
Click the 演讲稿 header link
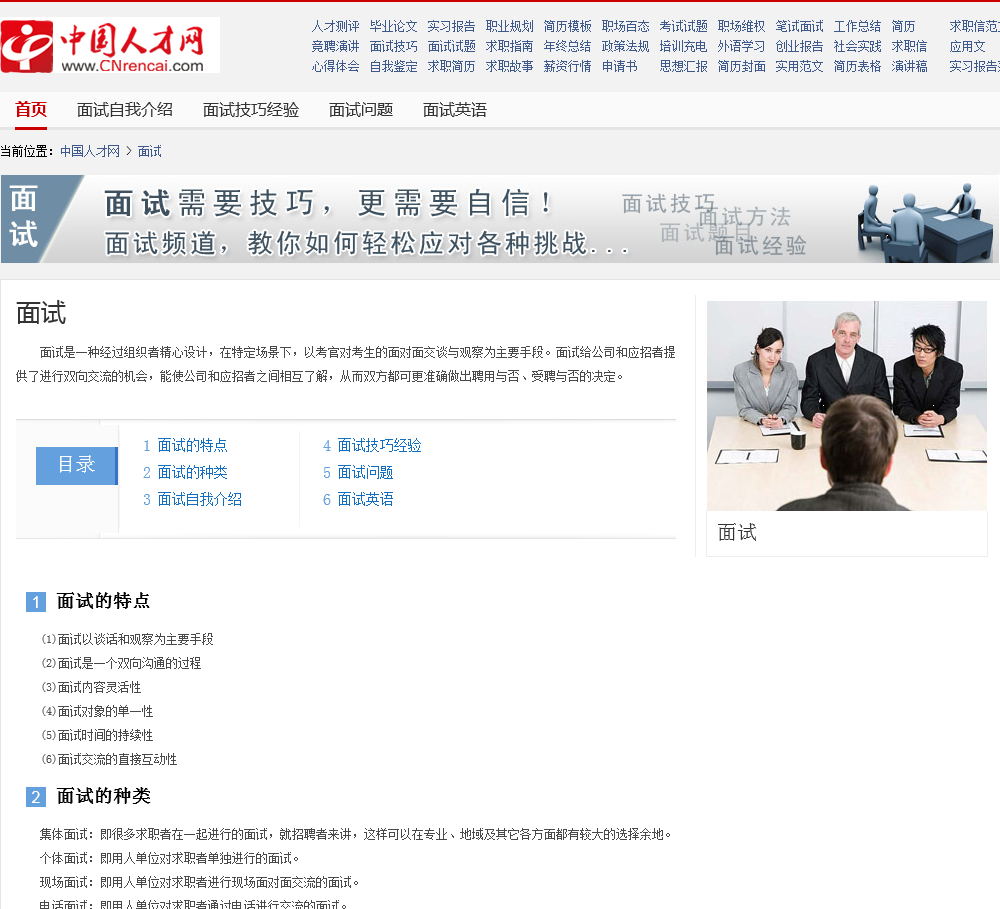coord(910,66)
